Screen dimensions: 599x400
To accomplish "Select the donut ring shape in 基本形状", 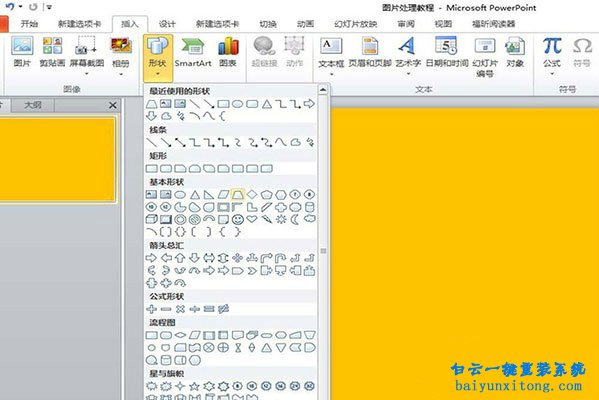I will coord(180,219).
